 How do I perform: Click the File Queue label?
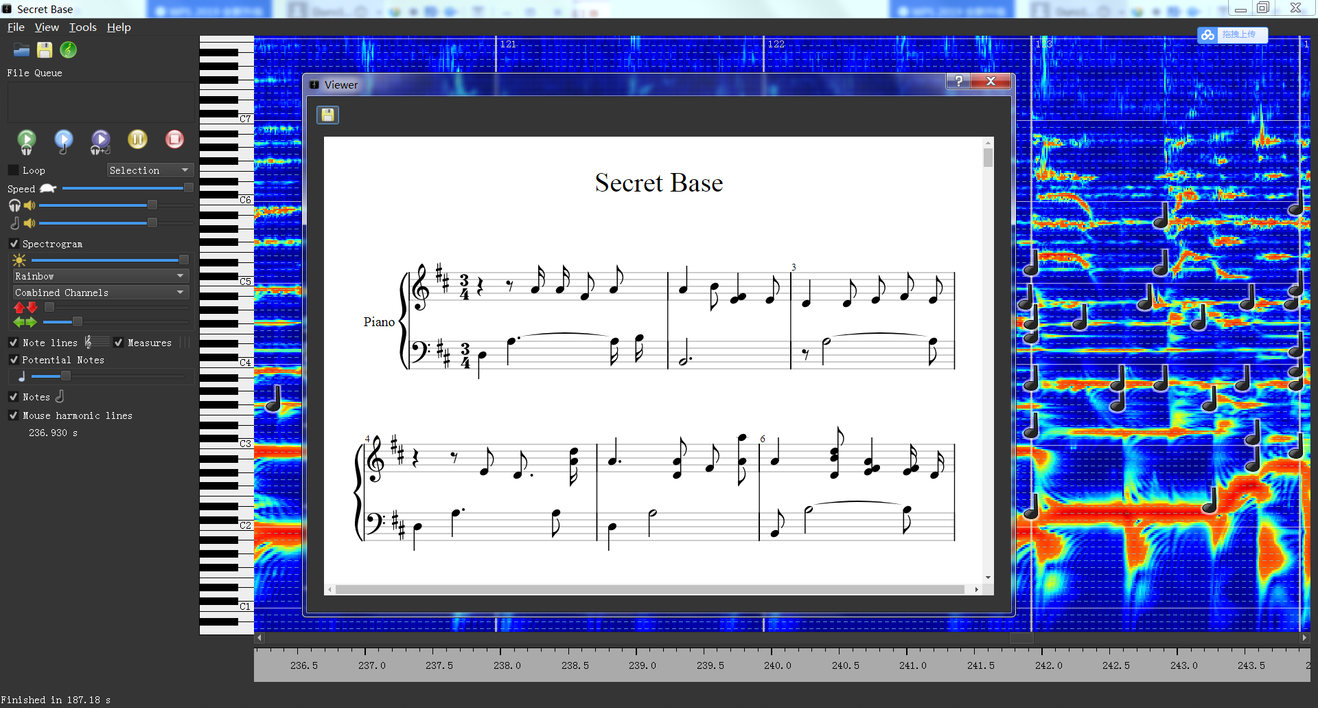(x=34, y=73)
